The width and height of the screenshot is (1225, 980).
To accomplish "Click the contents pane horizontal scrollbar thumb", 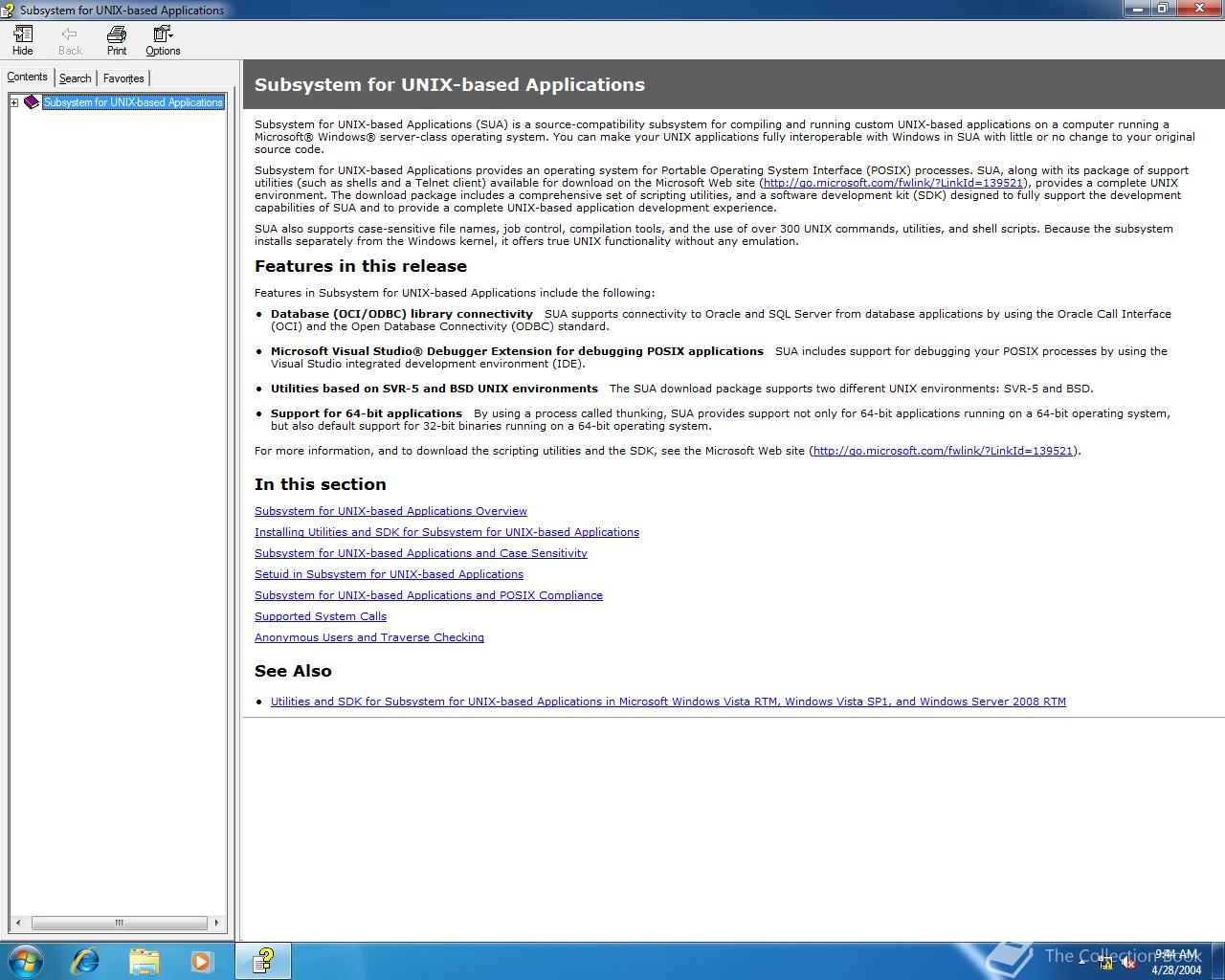I will 120,924.
